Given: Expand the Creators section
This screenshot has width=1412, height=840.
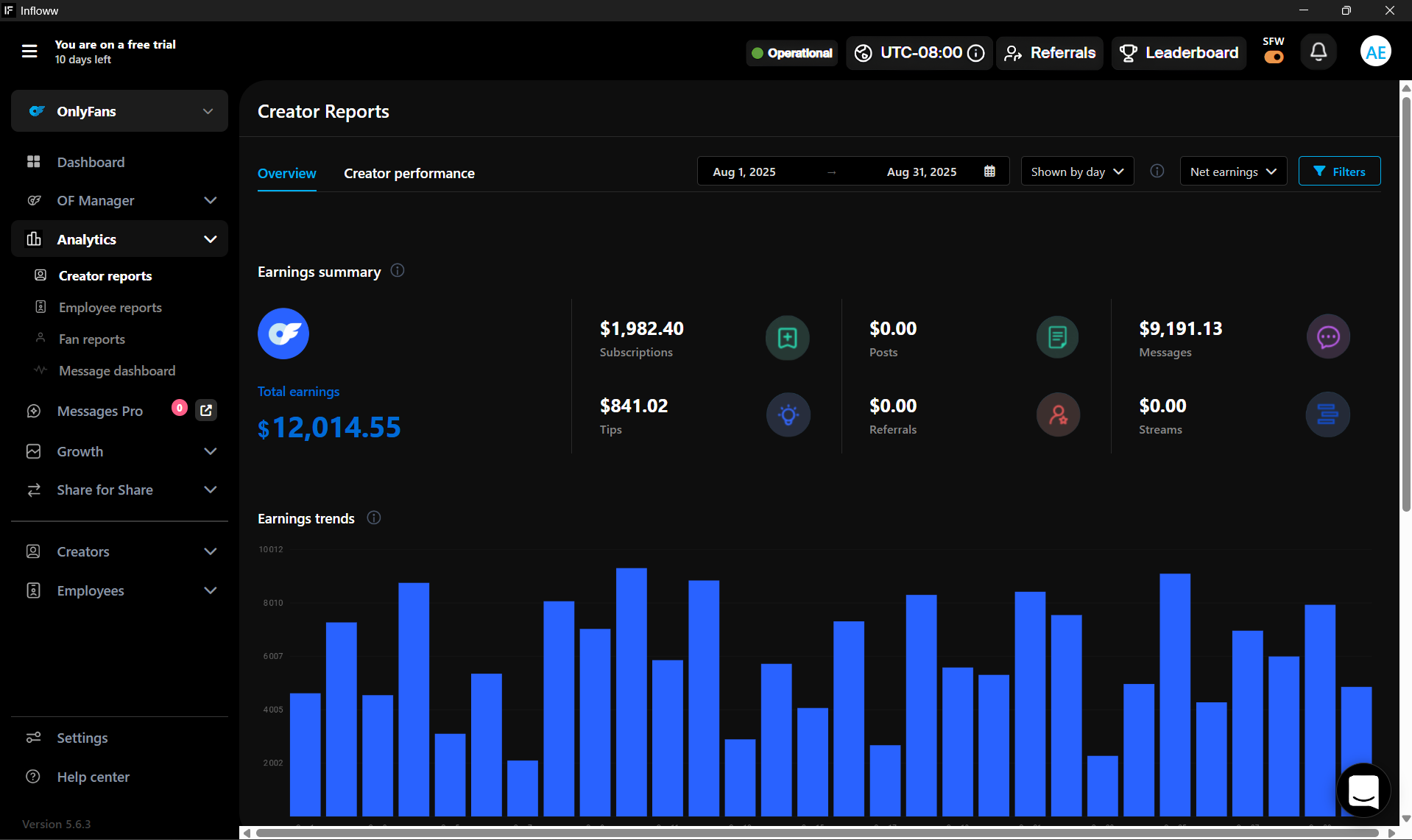Looking at the screenshot, I should coord(211,551).
